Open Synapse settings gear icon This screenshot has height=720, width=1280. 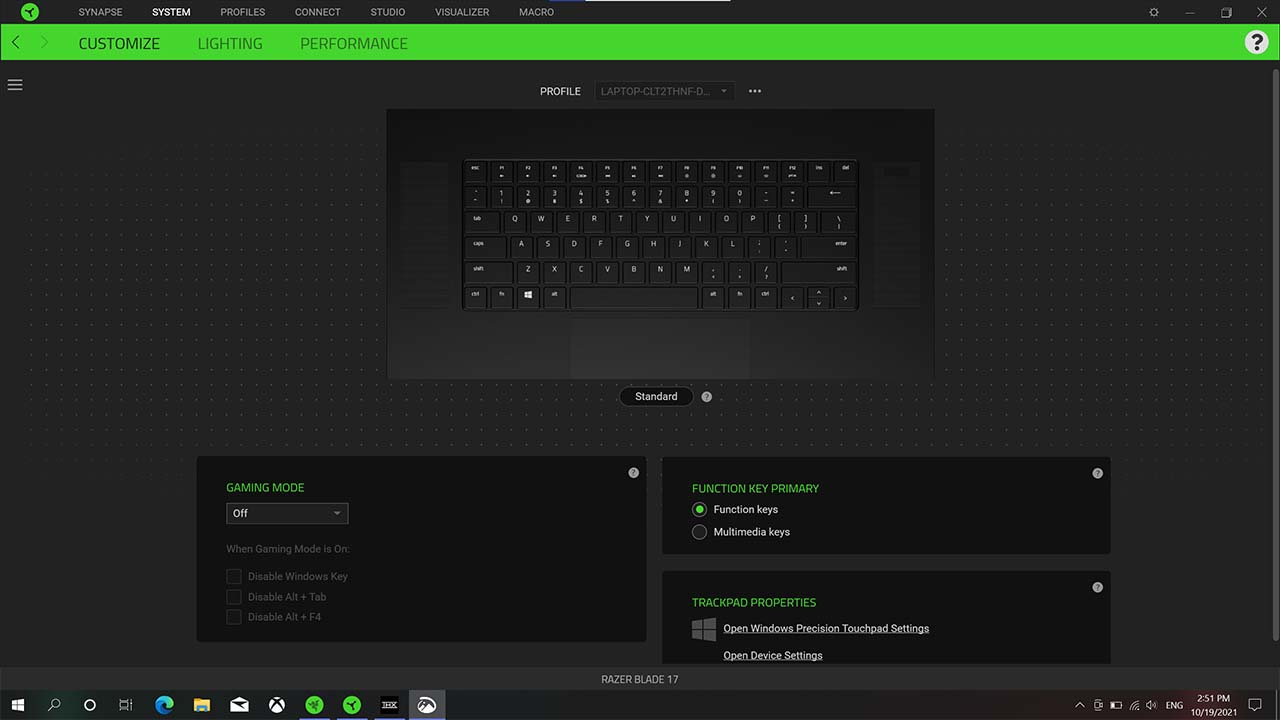pyautogui.click(x=1153, y=12)
